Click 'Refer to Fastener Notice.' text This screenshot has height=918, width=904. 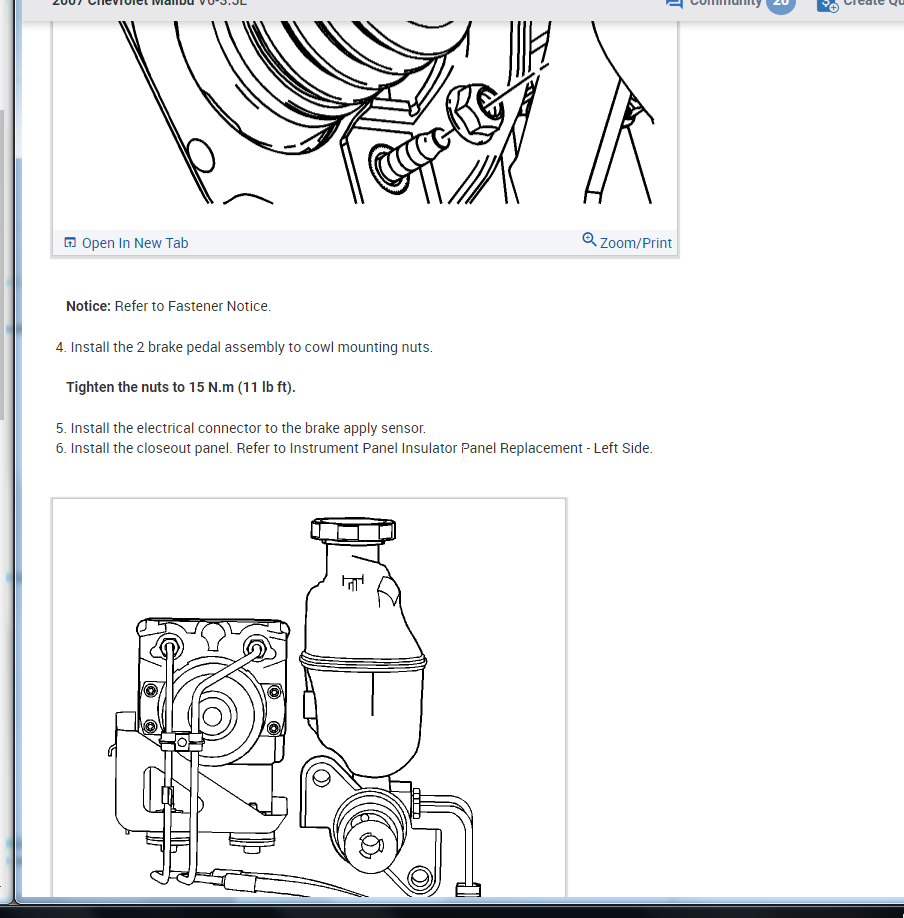193,306
